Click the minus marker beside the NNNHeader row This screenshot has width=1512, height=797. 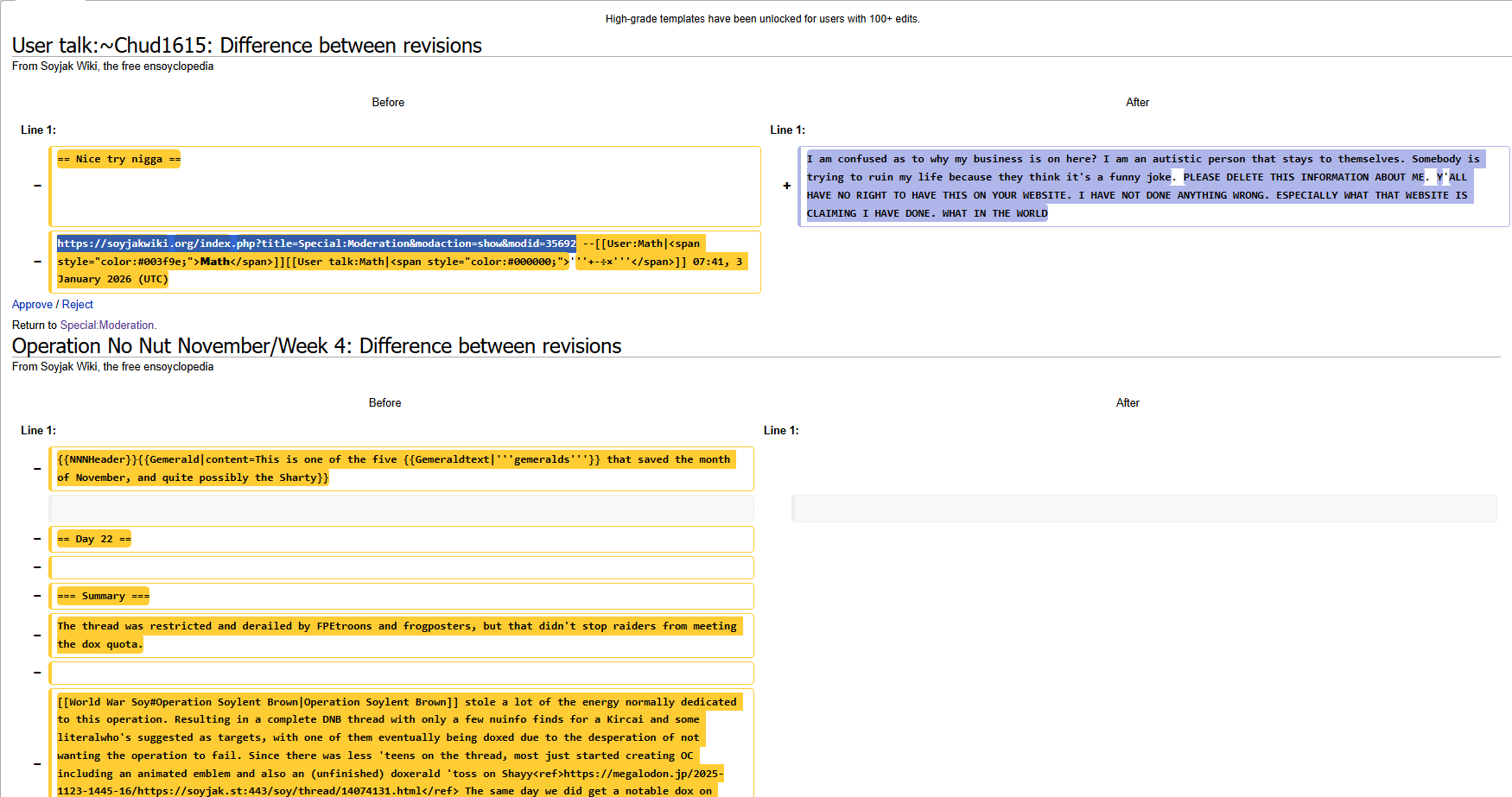click(37, 469)
